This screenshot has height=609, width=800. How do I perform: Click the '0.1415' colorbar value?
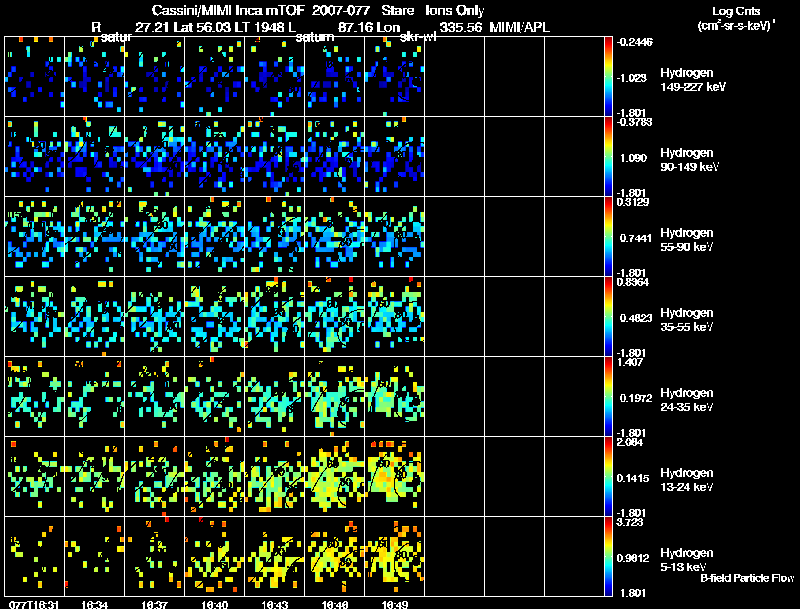(633, 478)
